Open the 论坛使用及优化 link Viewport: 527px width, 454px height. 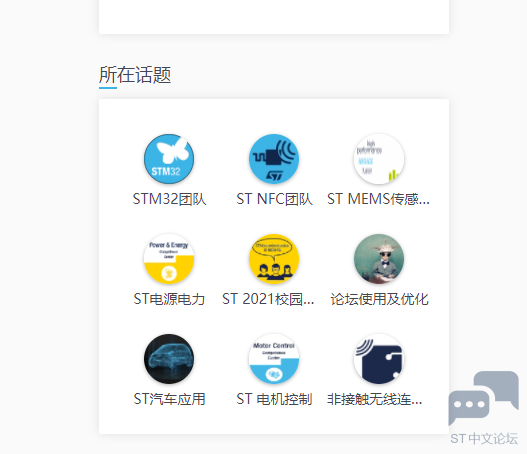tap(379, 299)
